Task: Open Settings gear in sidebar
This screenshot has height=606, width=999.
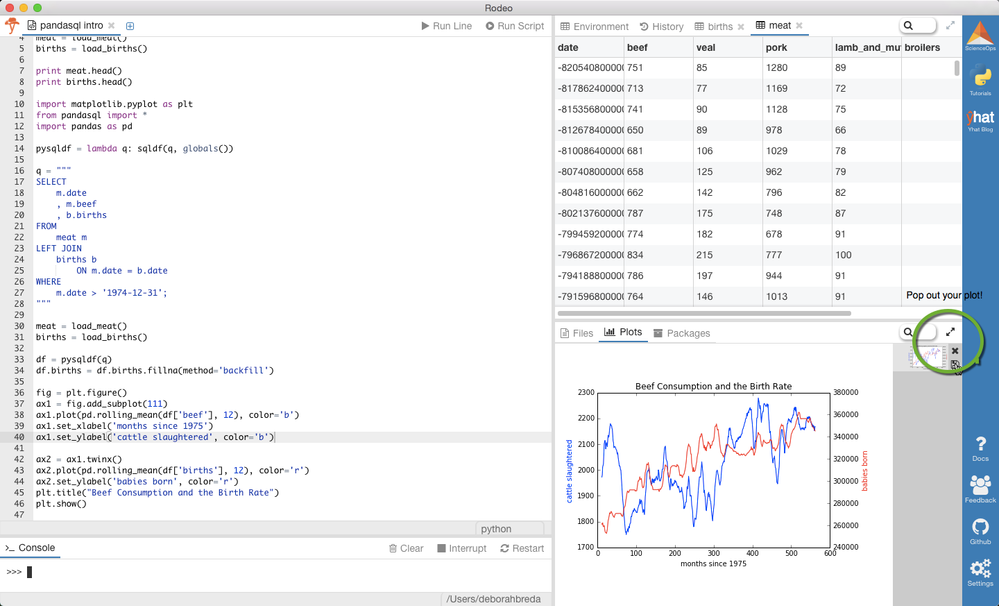Action: click(x=980, y=571)
